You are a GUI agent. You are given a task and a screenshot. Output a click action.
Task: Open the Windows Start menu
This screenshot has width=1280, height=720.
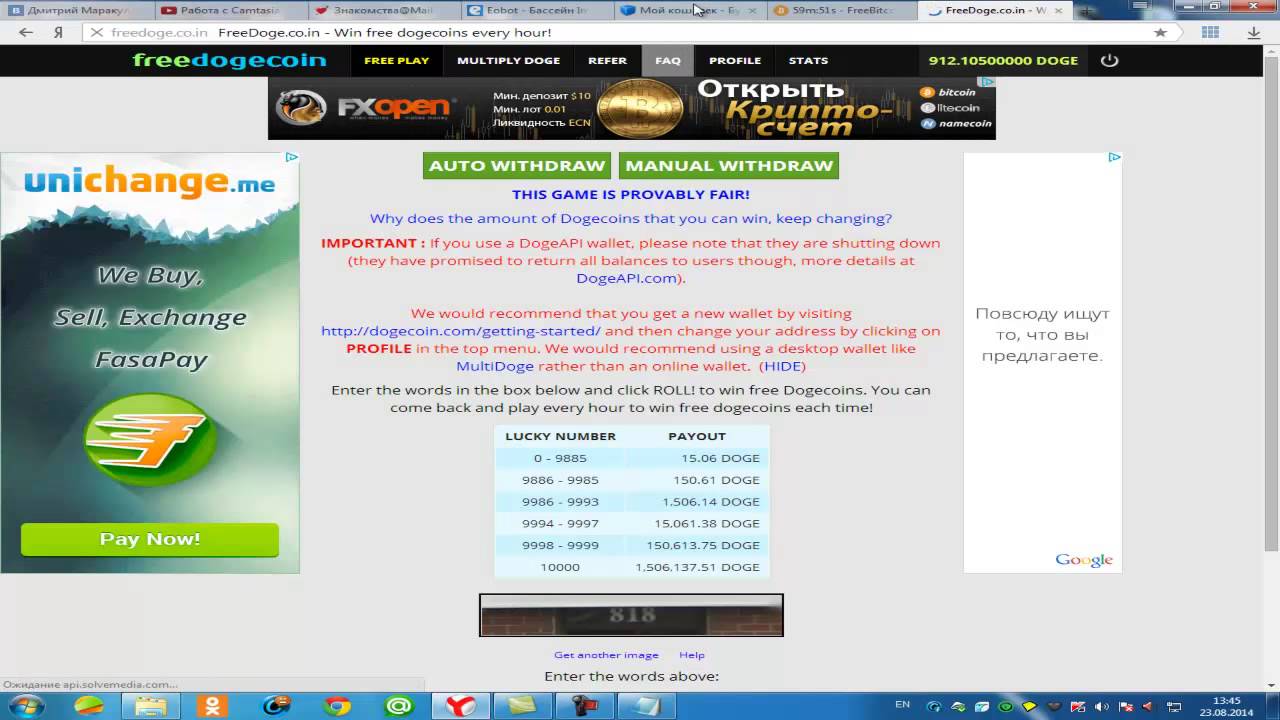coord(27,706)
